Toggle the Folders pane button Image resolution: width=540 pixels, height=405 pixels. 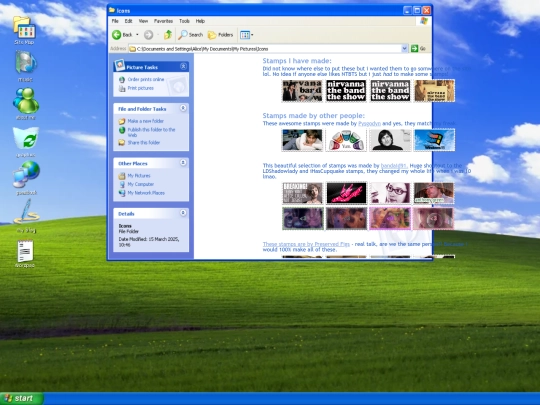220,35
